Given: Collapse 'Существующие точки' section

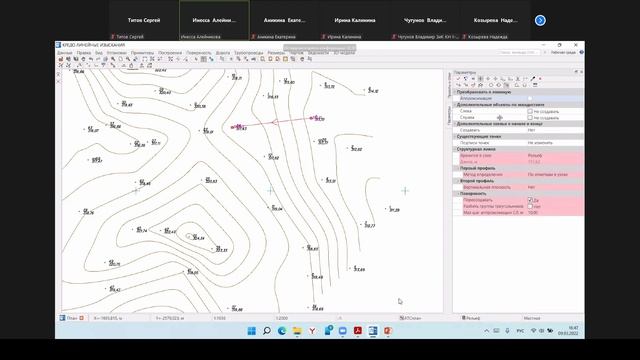Looking at the screenshot, I should [x=455, y=136].
